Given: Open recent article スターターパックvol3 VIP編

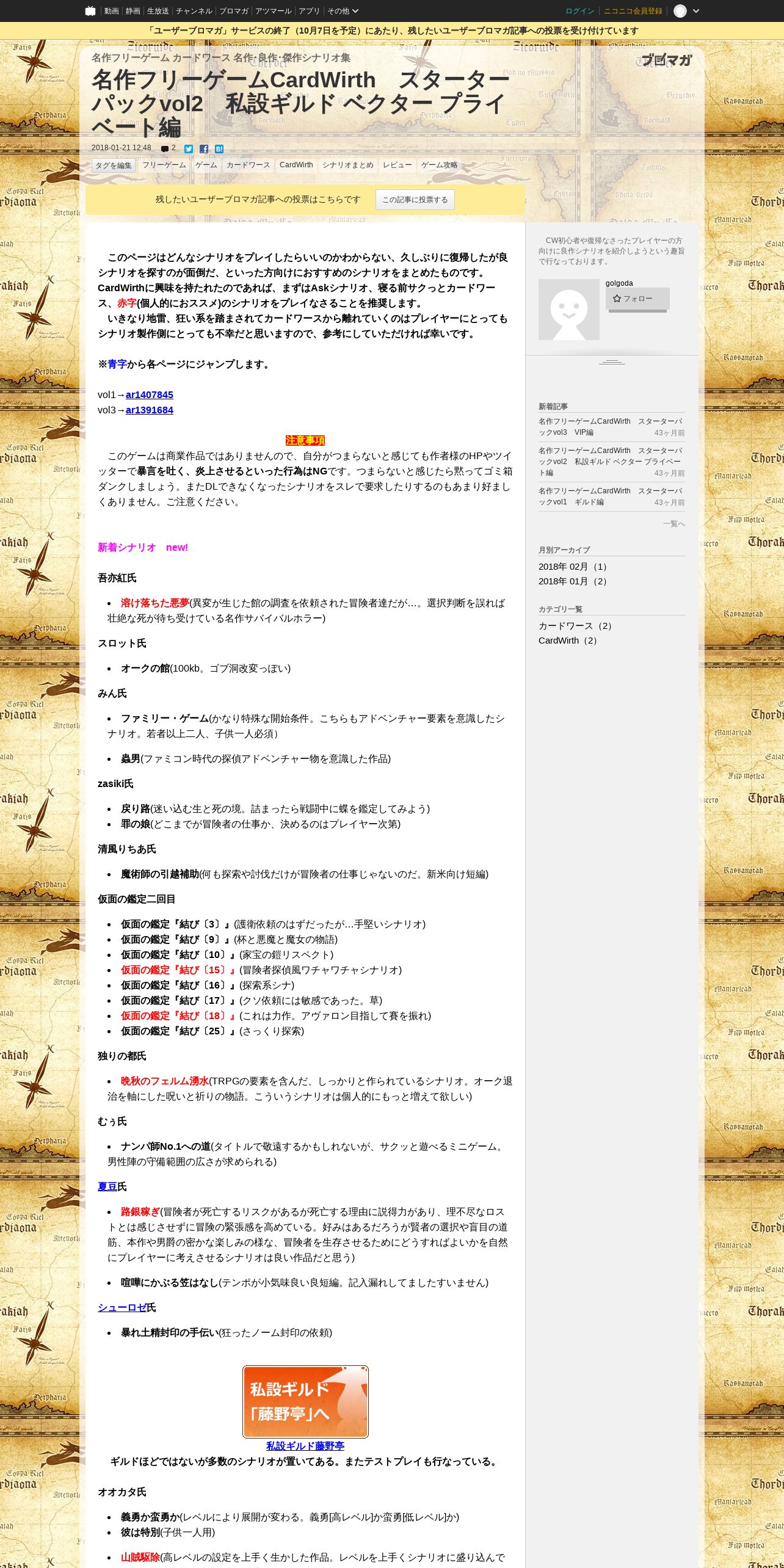Looking at the screenshot, I should (x=611, y=427).
